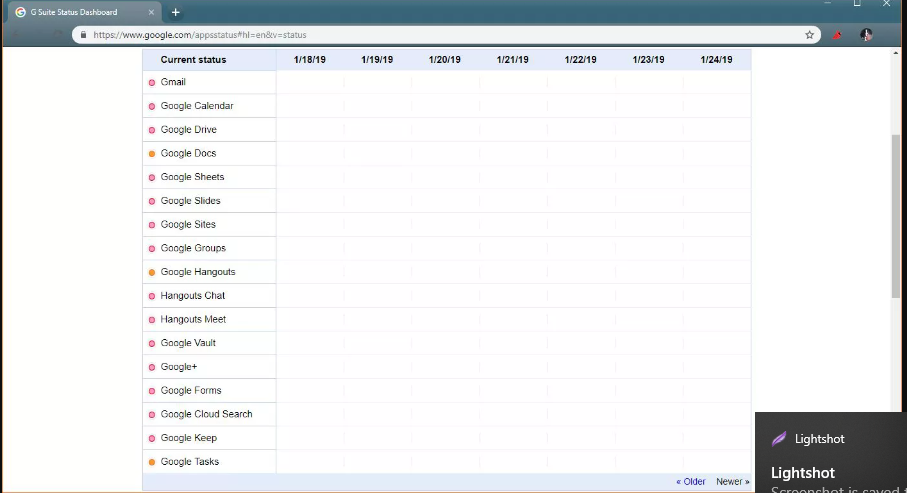Bookmark this page with the star icon
907x493 pixels.
point(809,35)
